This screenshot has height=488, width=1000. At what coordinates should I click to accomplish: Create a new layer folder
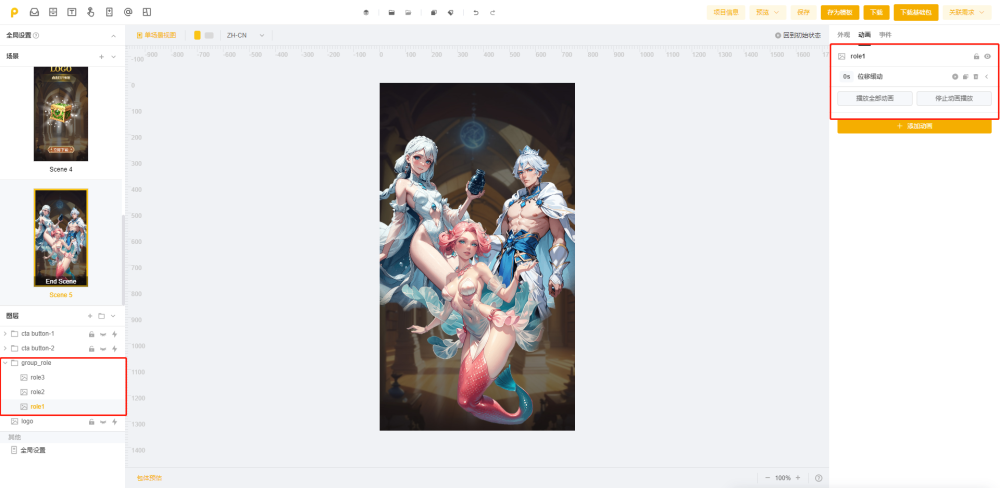pyautogui.click(x=101, y=316)
